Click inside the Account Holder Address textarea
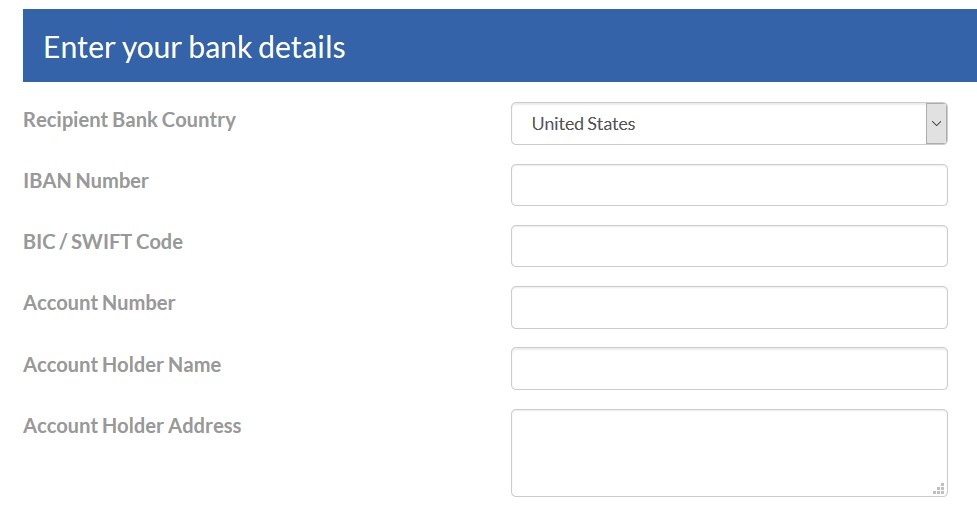Viewport: 977px width, 518px height. point(729,453)
